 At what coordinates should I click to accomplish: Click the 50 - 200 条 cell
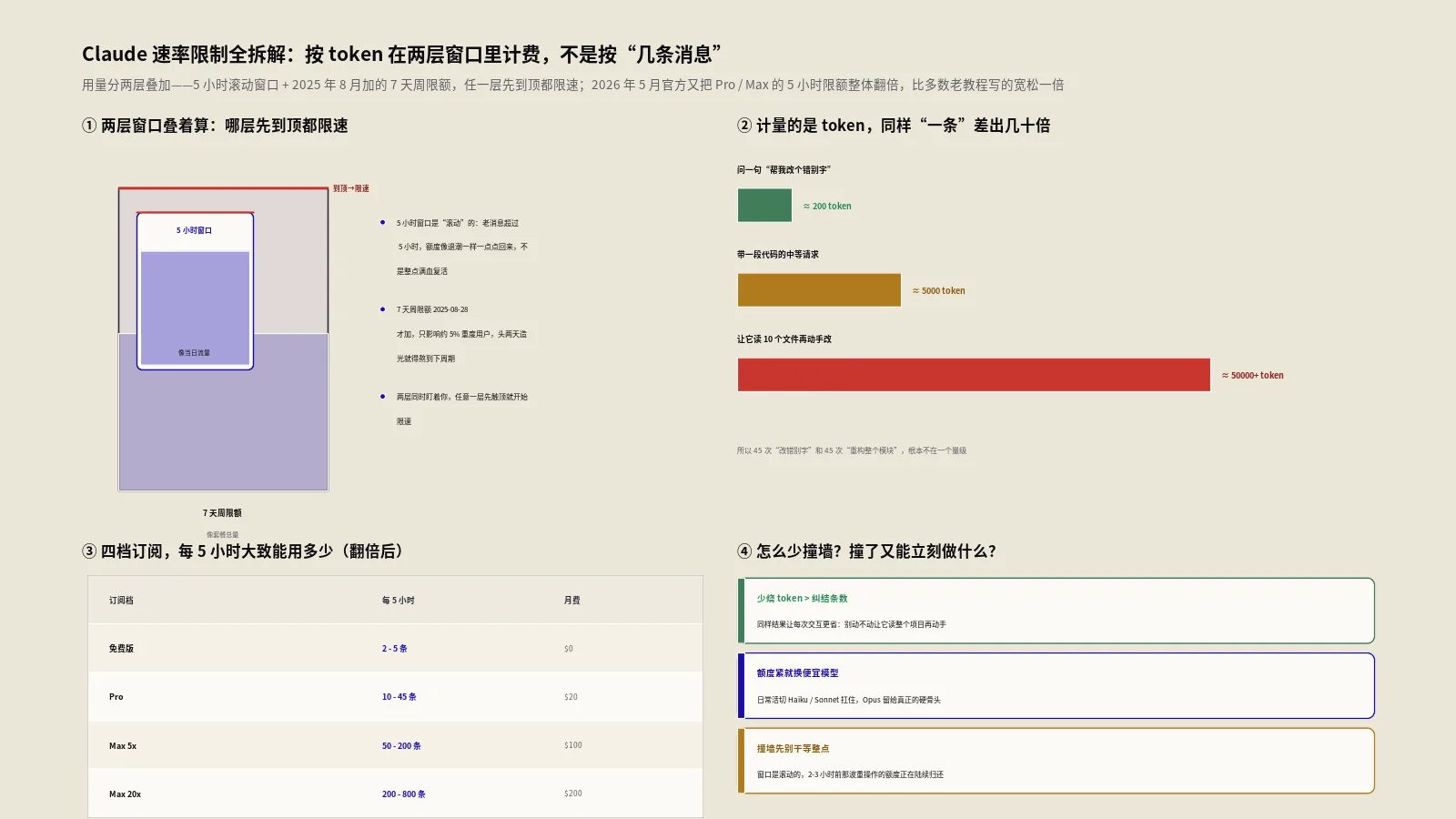pyautogui.click(x=401, y=746)
